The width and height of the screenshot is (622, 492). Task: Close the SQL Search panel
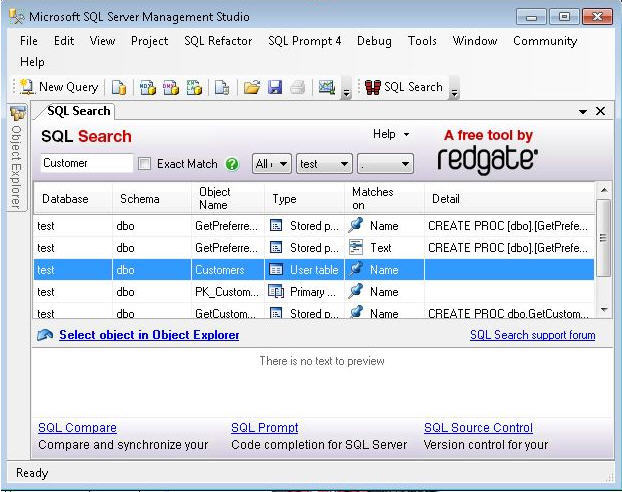[601, 111]
